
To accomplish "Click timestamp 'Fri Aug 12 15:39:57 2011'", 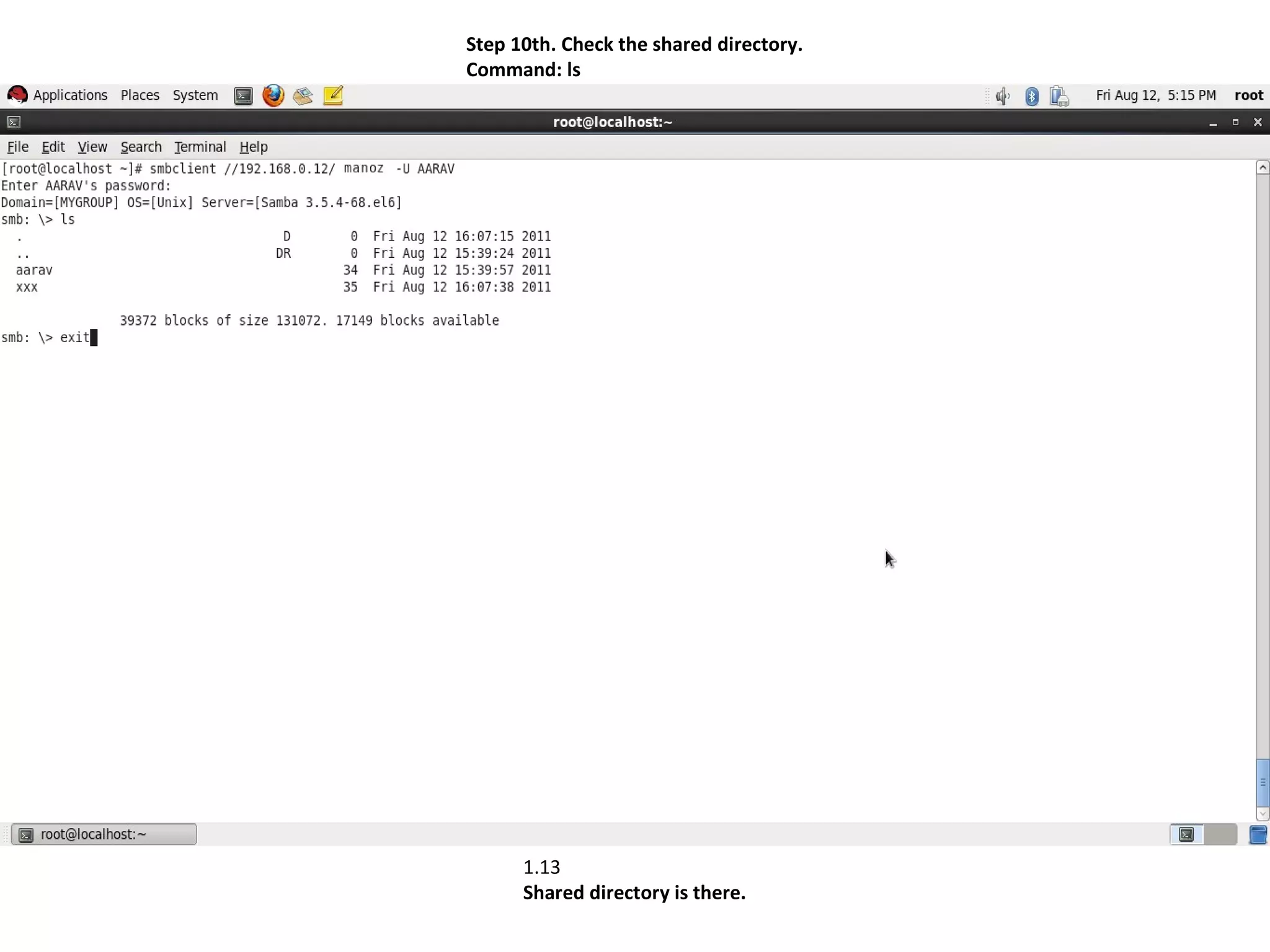I will point(462,270).
